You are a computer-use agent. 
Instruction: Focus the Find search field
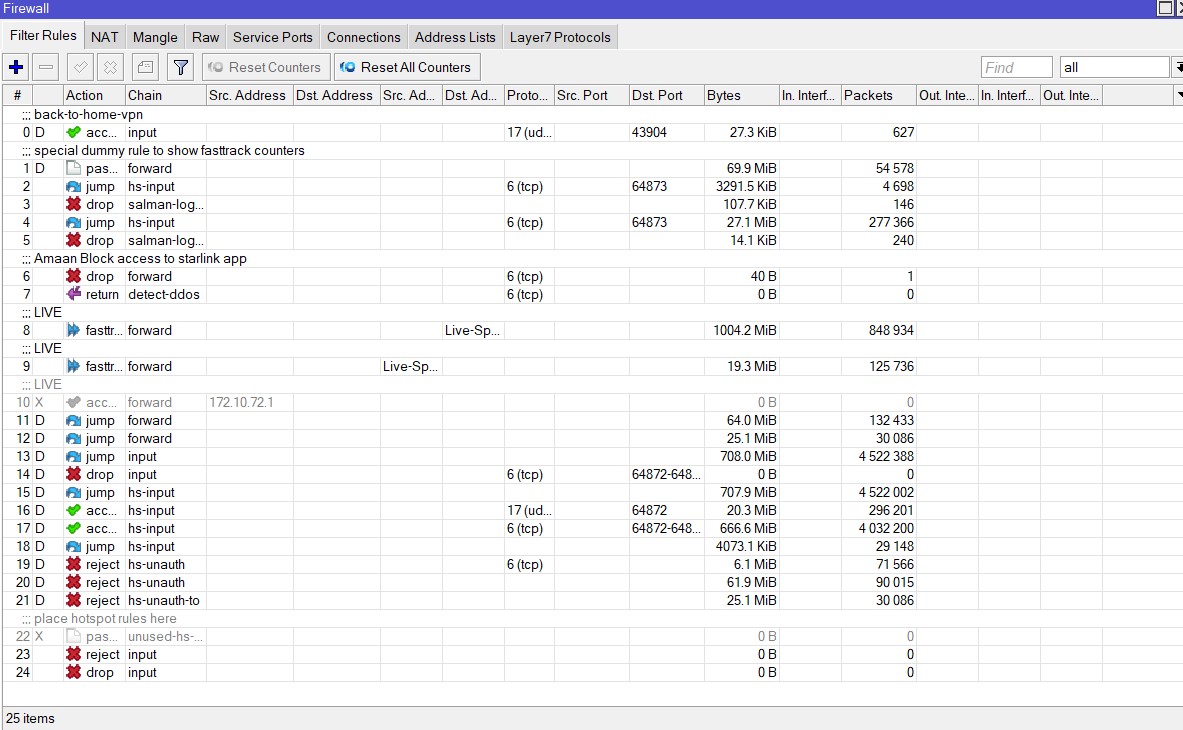coord(1016,67)
